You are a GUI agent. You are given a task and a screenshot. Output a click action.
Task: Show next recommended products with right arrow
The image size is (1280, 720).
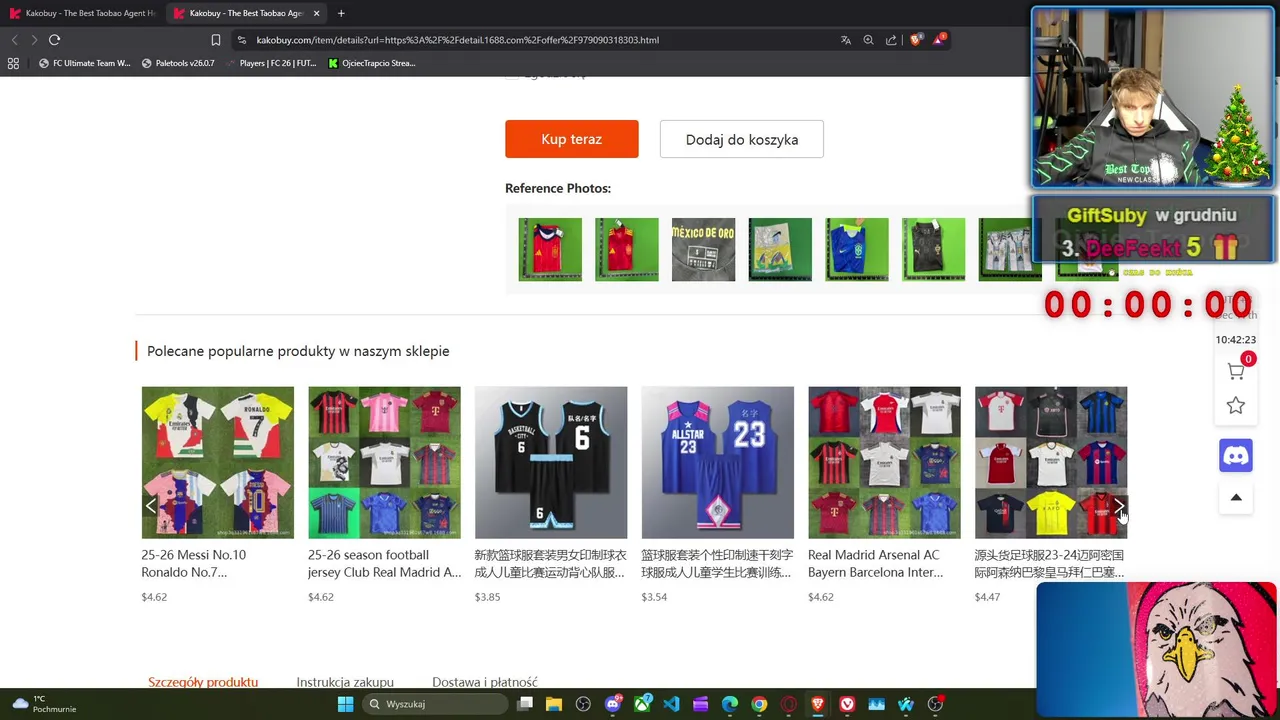tap(1118, 507)
